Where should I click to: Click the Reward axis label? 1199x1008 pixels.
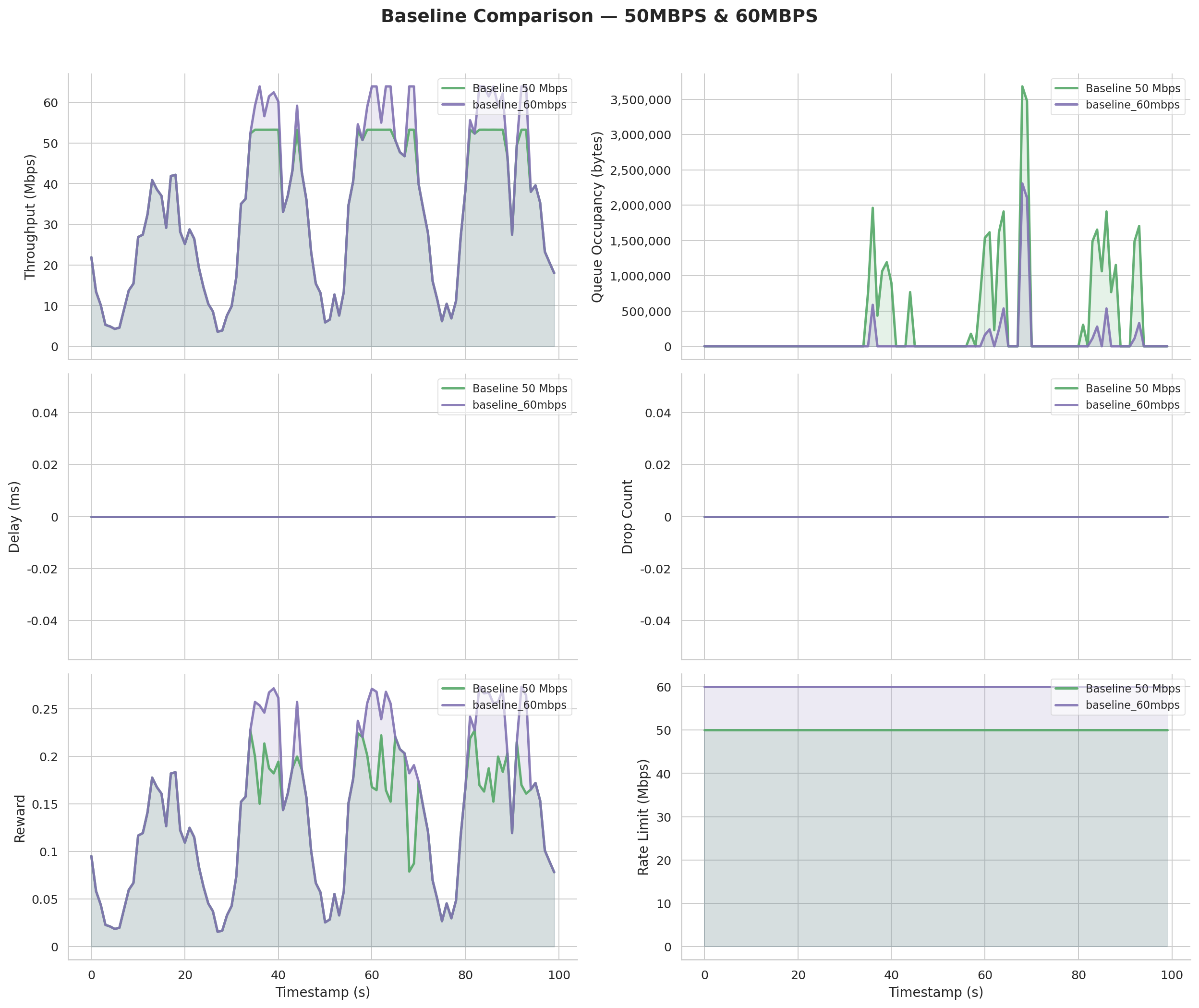[x=20, y=818]
